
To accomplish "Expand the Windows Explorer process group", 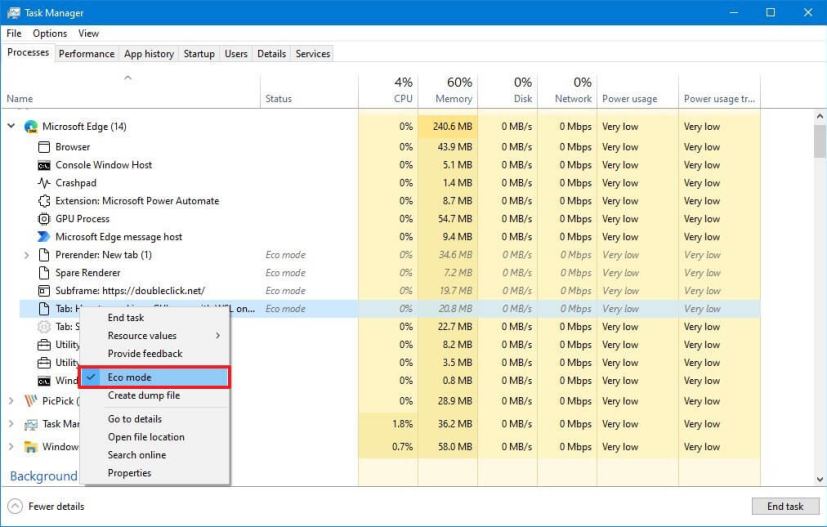I will pyautogui.click(x=11, y=447).
